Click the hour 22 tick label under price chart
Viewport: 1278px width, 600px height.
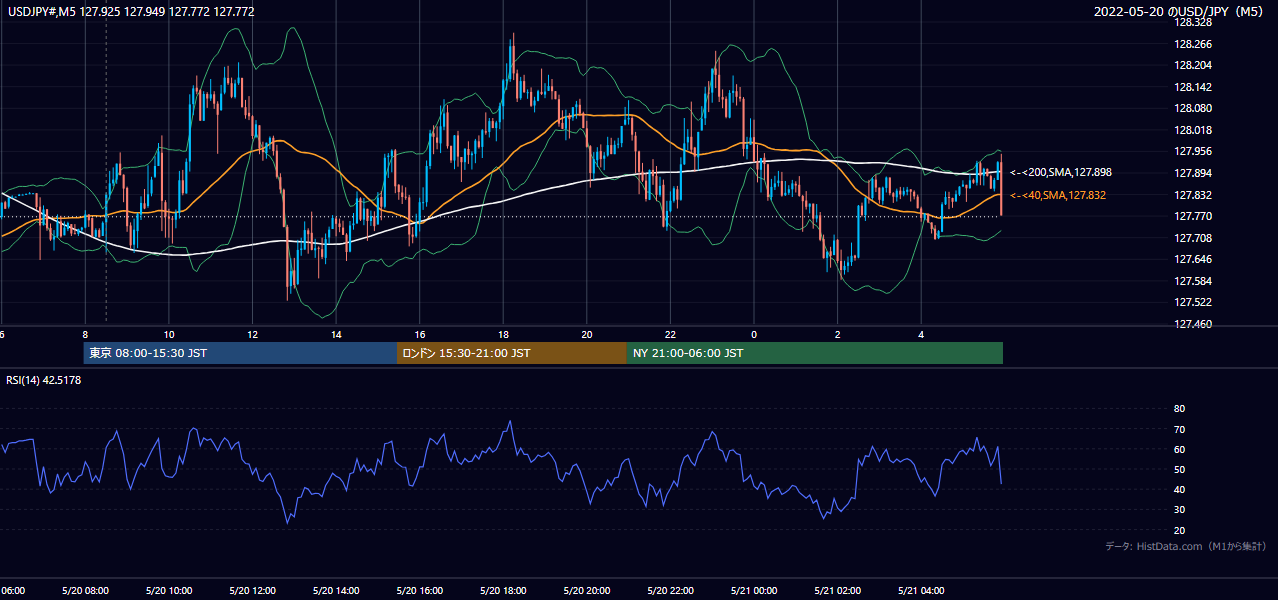(x=671, y=334)
